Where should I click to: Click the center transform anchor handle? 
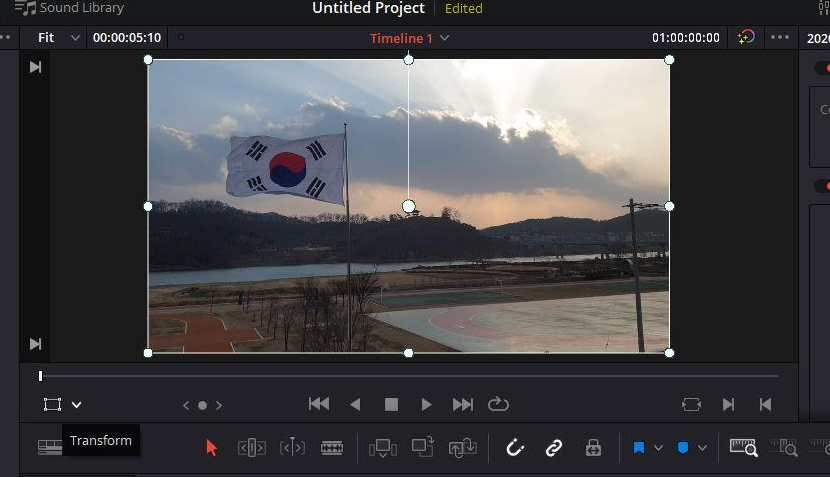pyautogui.click(x=409, y=206)
